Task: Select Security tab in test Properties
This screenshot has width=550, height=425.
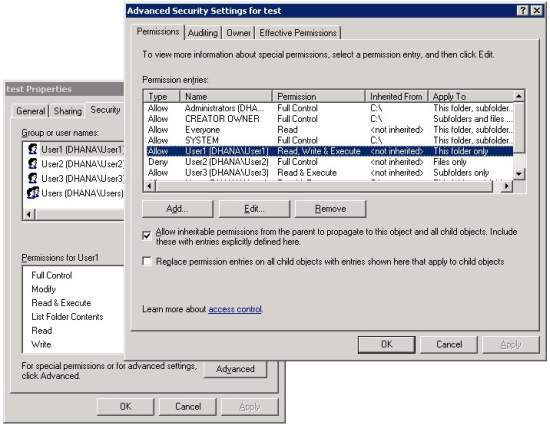Action: [105, 110]
